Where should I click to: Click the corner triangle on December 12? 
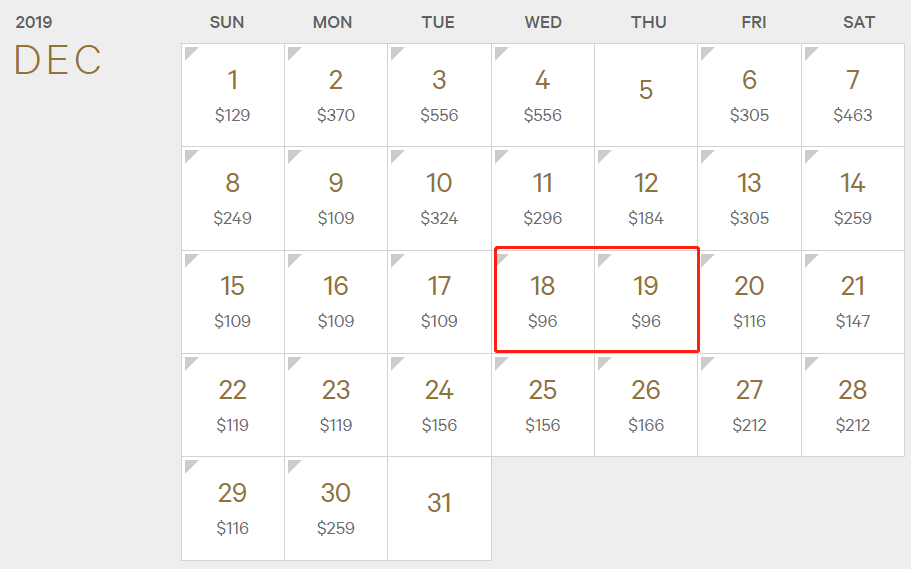pos(603,155)
